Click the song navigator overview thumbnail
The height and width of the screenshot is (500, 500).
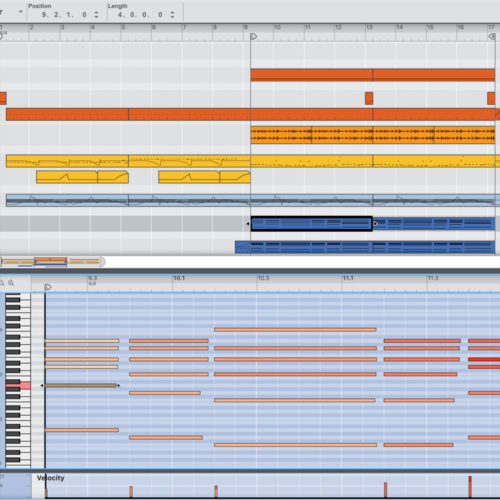pos(51,262)
